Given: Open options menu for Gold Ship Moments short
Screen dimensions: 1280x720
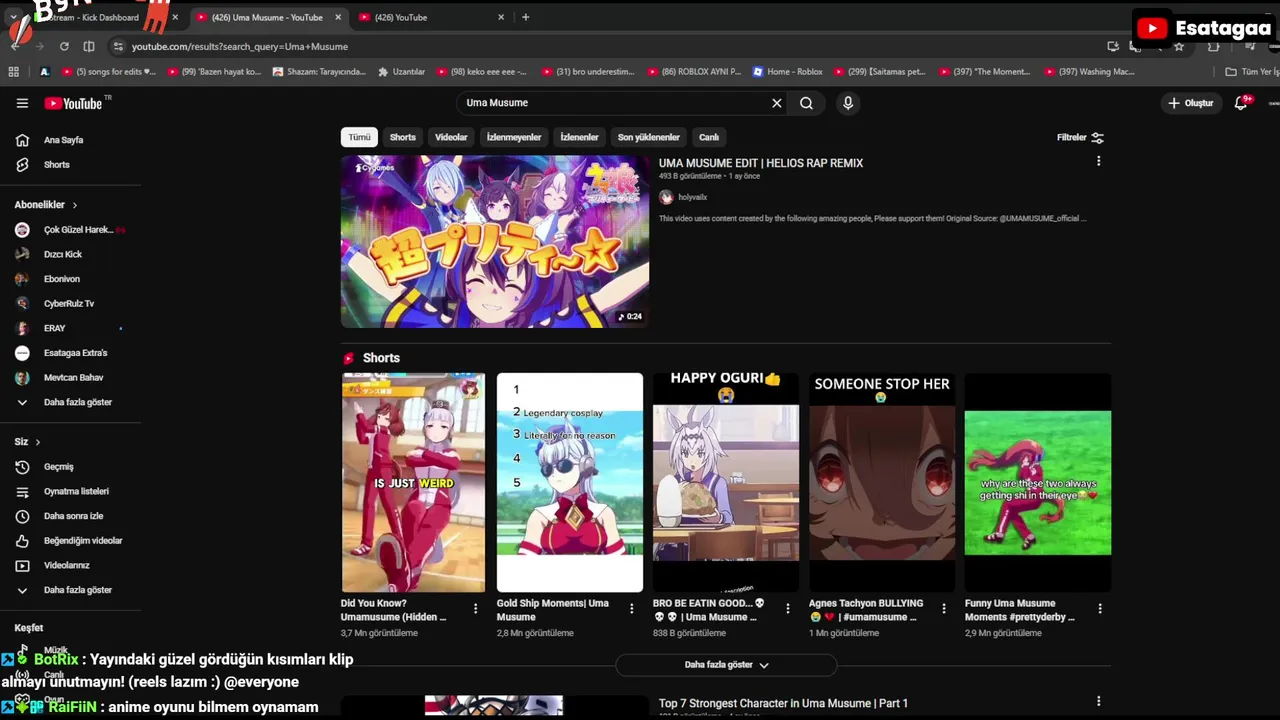Looking at the screenshot, I should point(631,608).
